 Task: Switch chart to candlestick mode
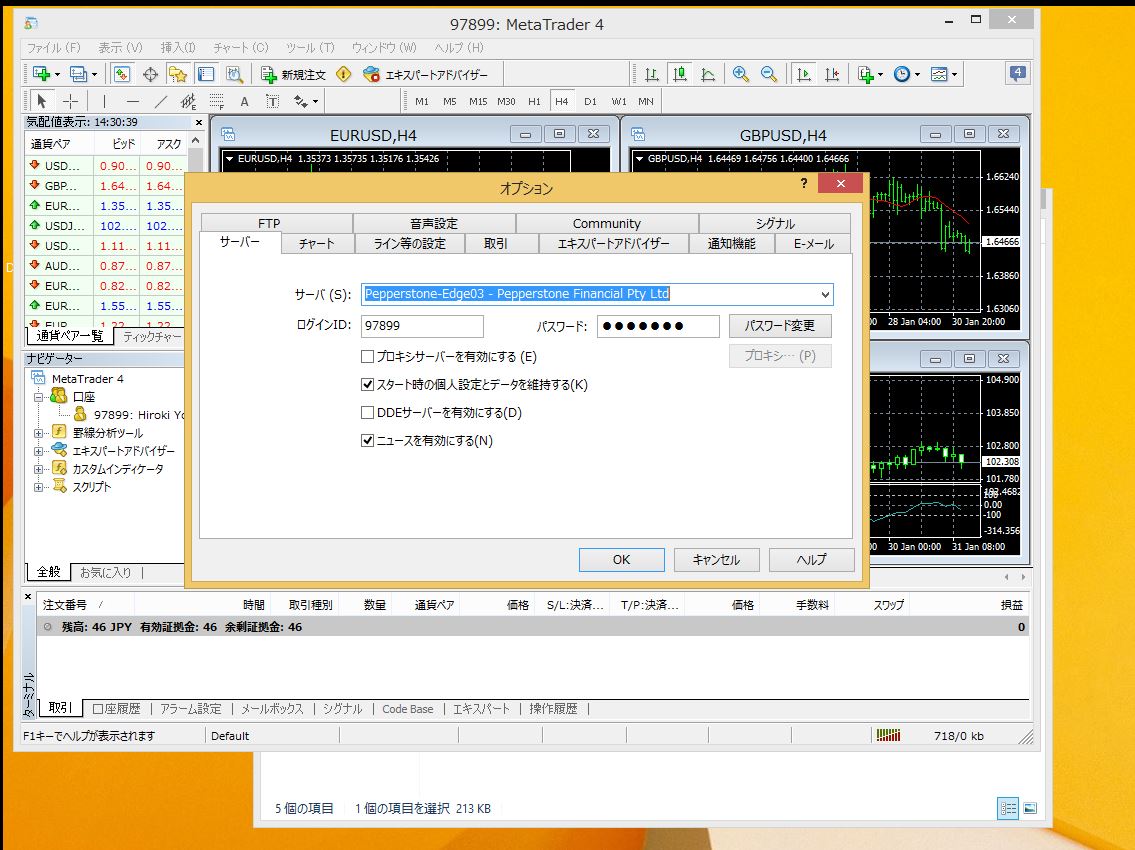(x=680, y=74)
